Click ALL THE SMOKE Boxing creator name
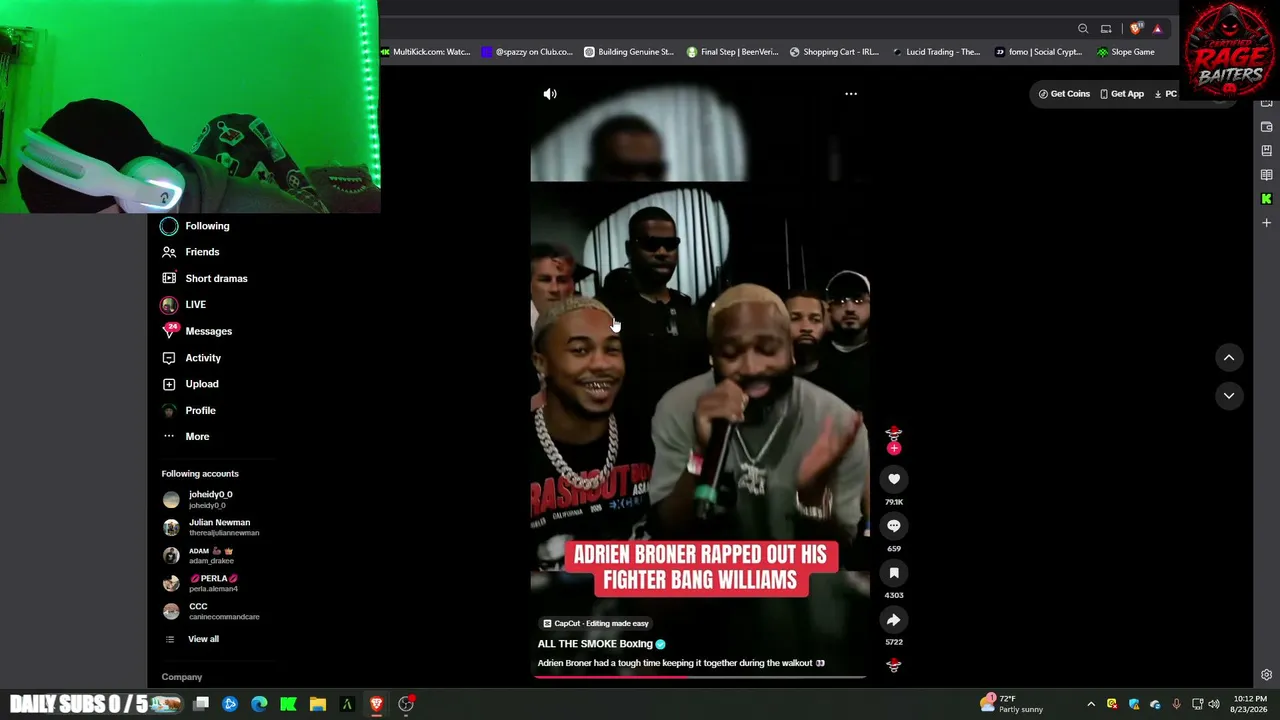 pos(595,644)
